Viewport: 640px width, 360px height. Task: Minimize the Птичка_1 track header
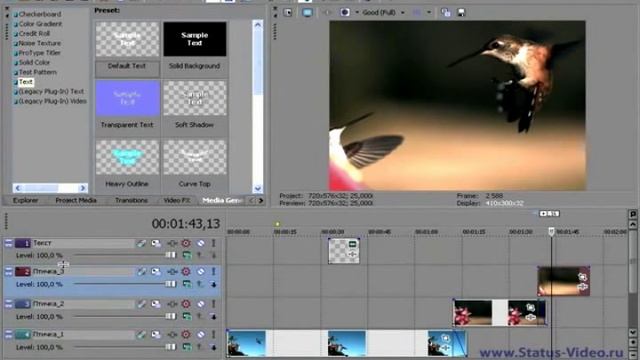[x=9, y=334]
